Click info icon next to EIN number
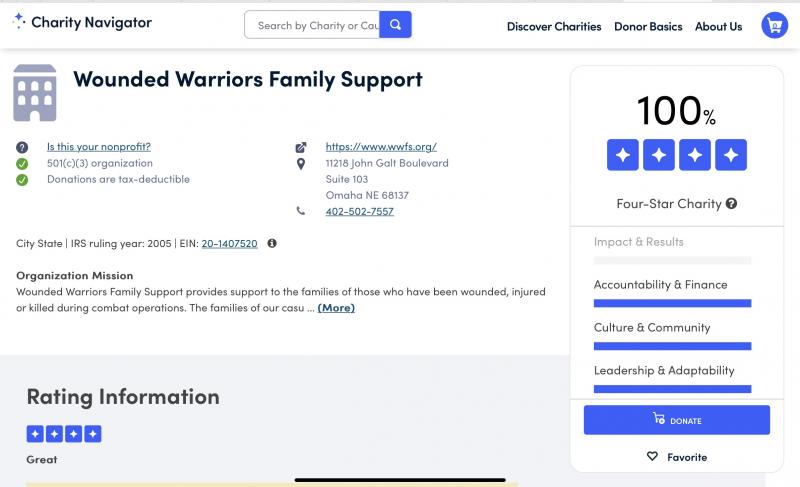The width and height of the screenshot is (800, 487). click(x=272, y=243)
